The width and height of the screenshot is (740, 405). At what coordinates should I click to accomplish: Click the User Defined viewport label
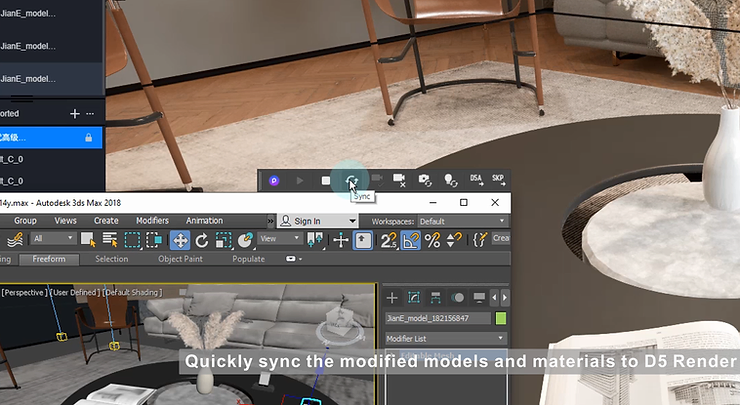(x=74, y=293)
